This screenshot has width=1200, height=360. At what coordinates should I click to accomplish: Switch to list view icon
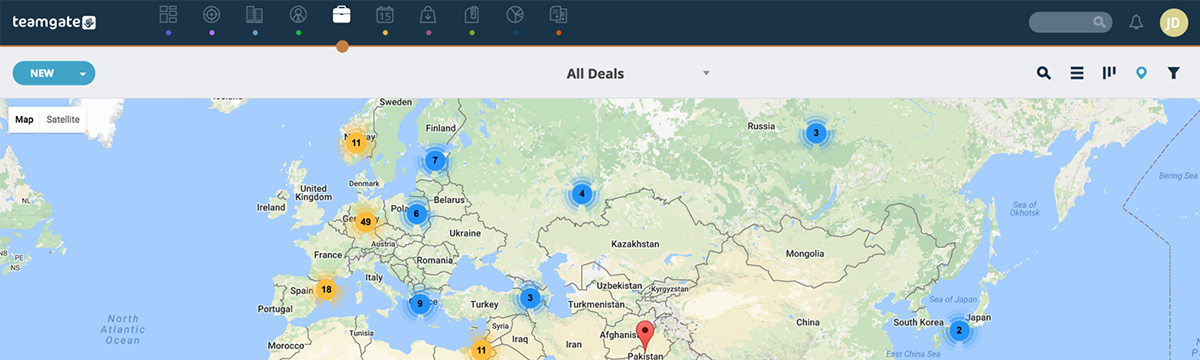click(1077, 73)
